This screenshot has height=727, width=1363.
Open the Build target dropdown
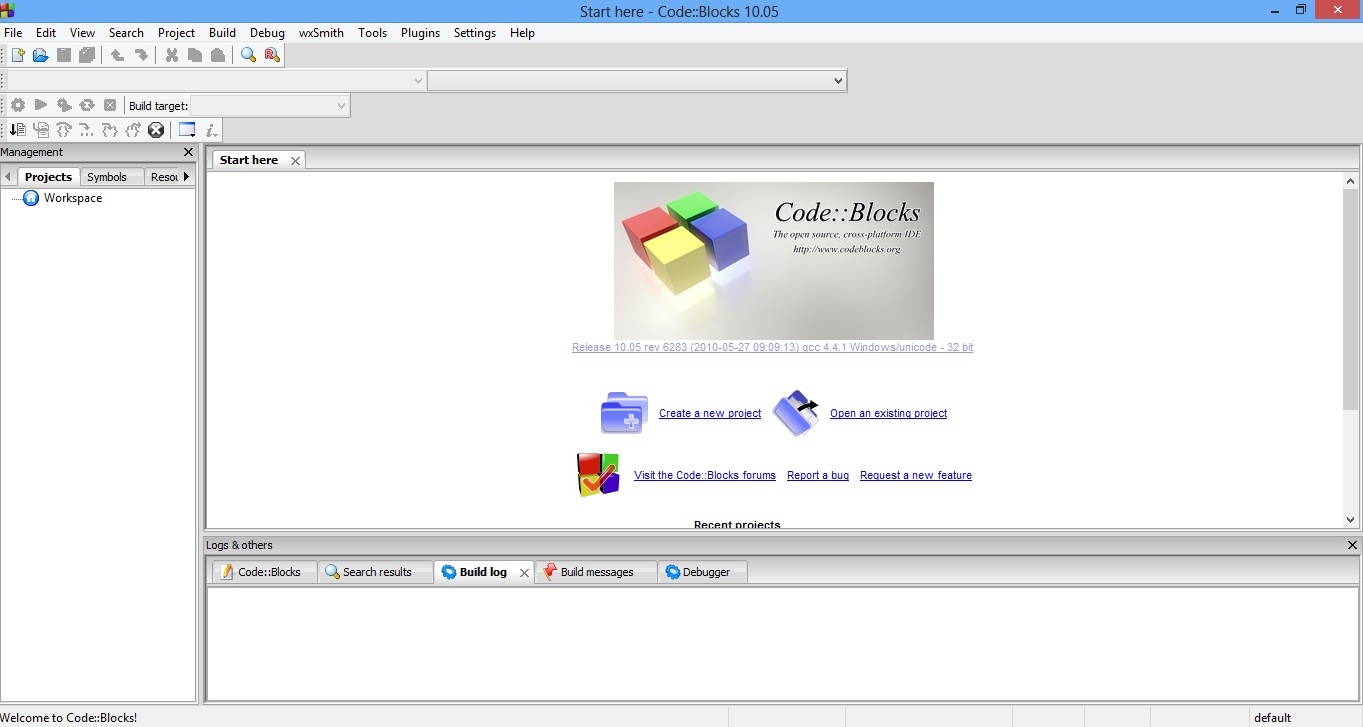coord(269,105)
